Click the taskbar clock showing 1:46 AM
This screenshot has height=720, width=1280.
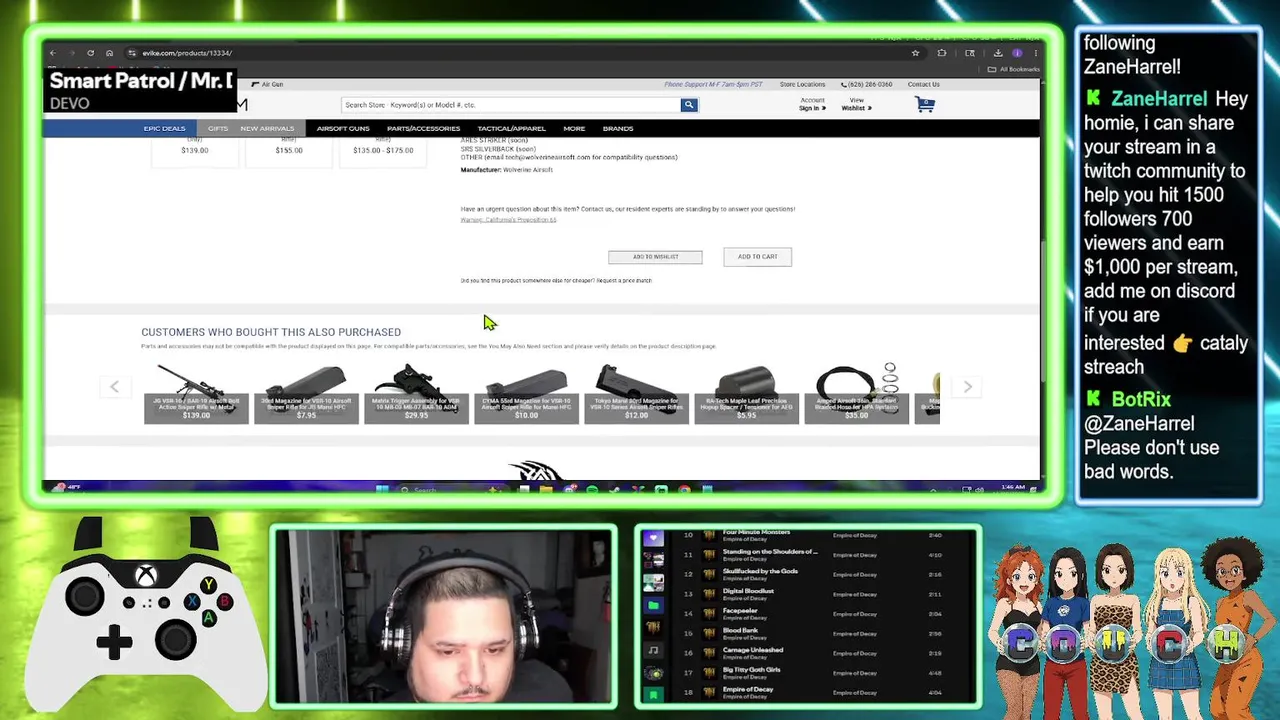tap(1013, 488)
